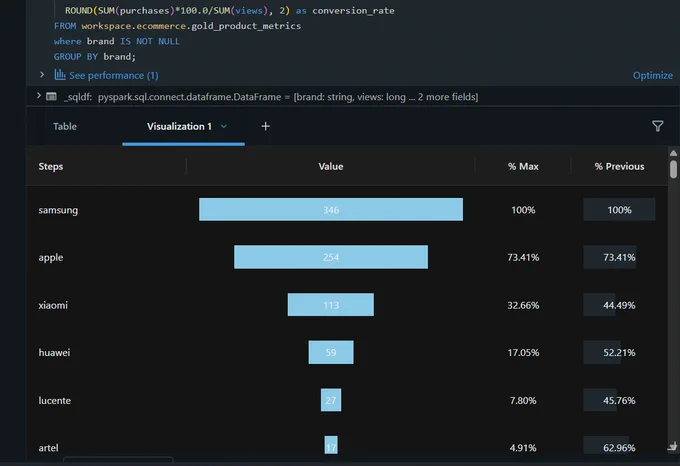Click the samsung funnel bar showing 346
This screenshot has width=680, height=466.
(x=331, y=210)
